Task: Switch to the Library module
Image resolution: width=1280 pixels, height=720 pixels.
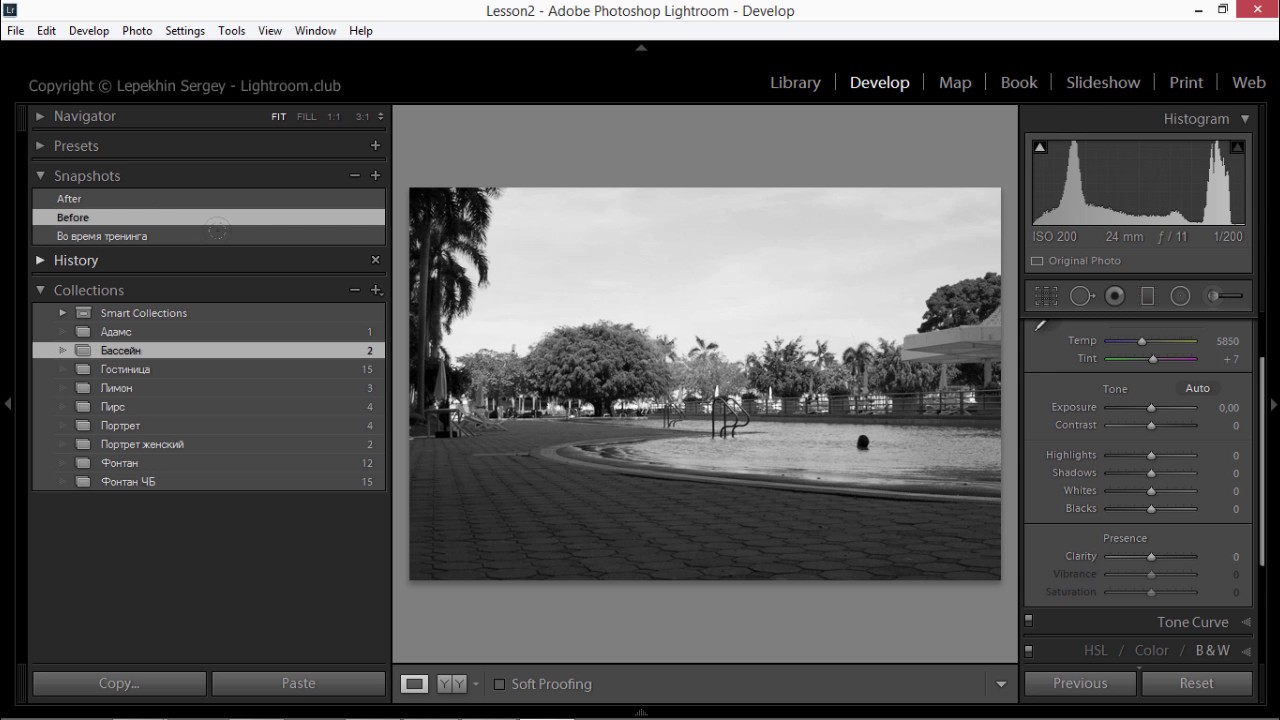Action: click(795, 83)
